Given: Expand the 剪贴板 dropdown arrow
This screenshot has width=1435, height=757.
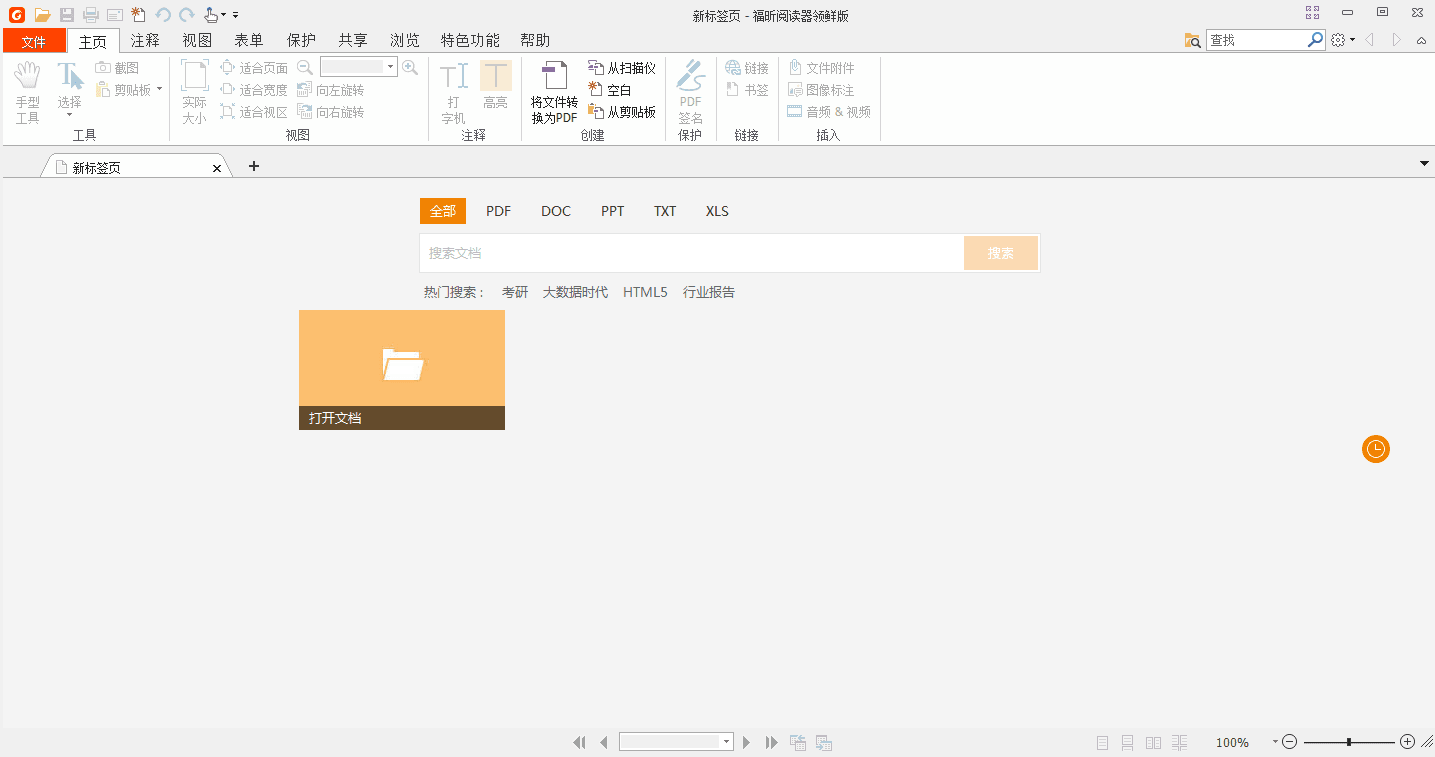Looking at the screenshot, I should click(x=159, y=90).
